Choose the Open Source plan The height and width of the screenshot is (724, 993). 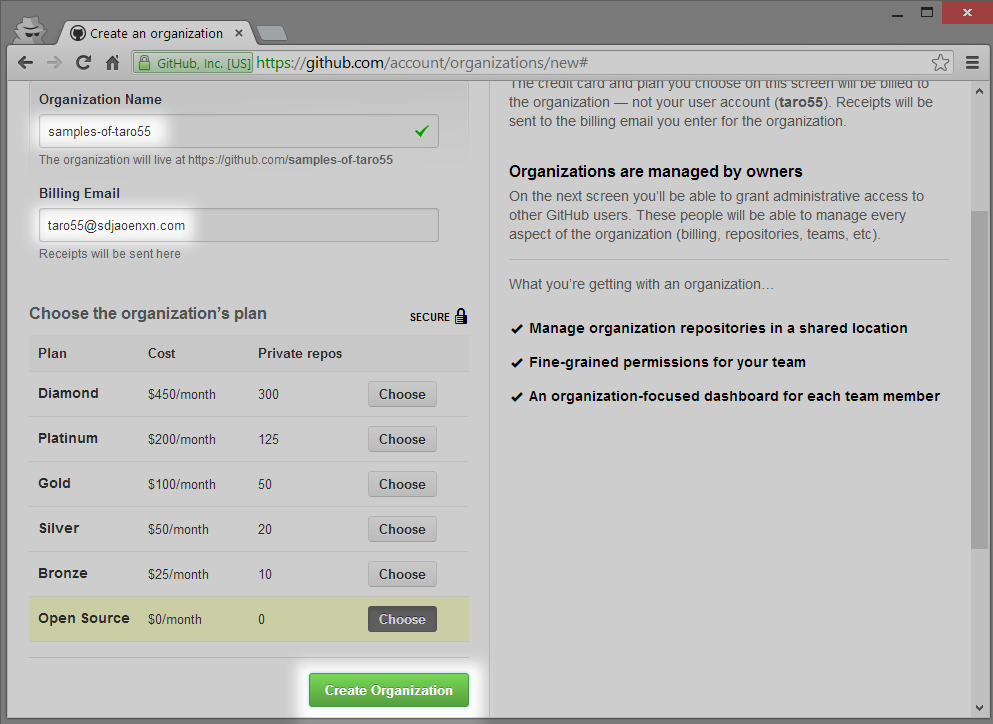click(x=402, y=619)
